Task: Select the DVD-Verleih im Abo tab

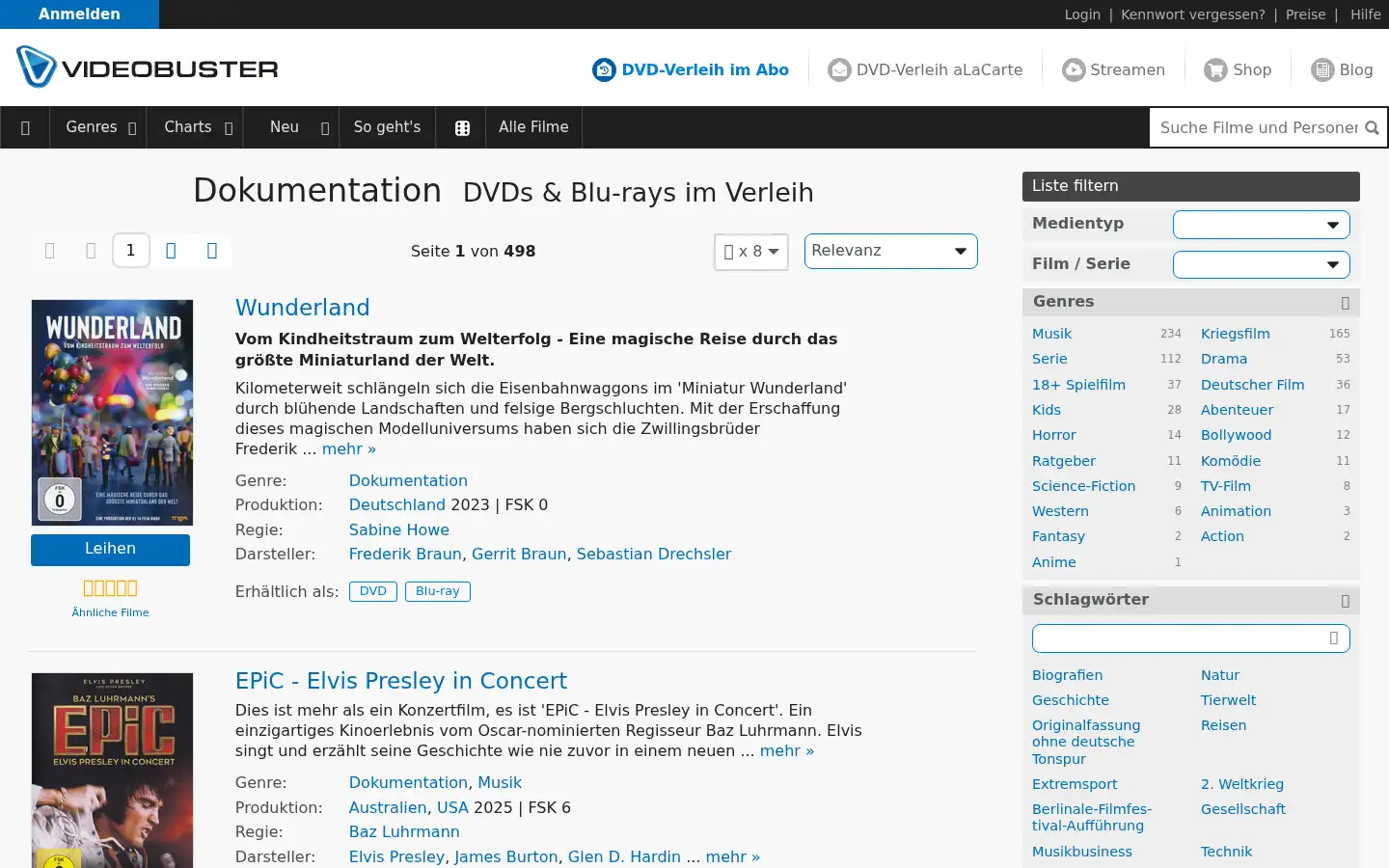Action: (x=691, y=69)
